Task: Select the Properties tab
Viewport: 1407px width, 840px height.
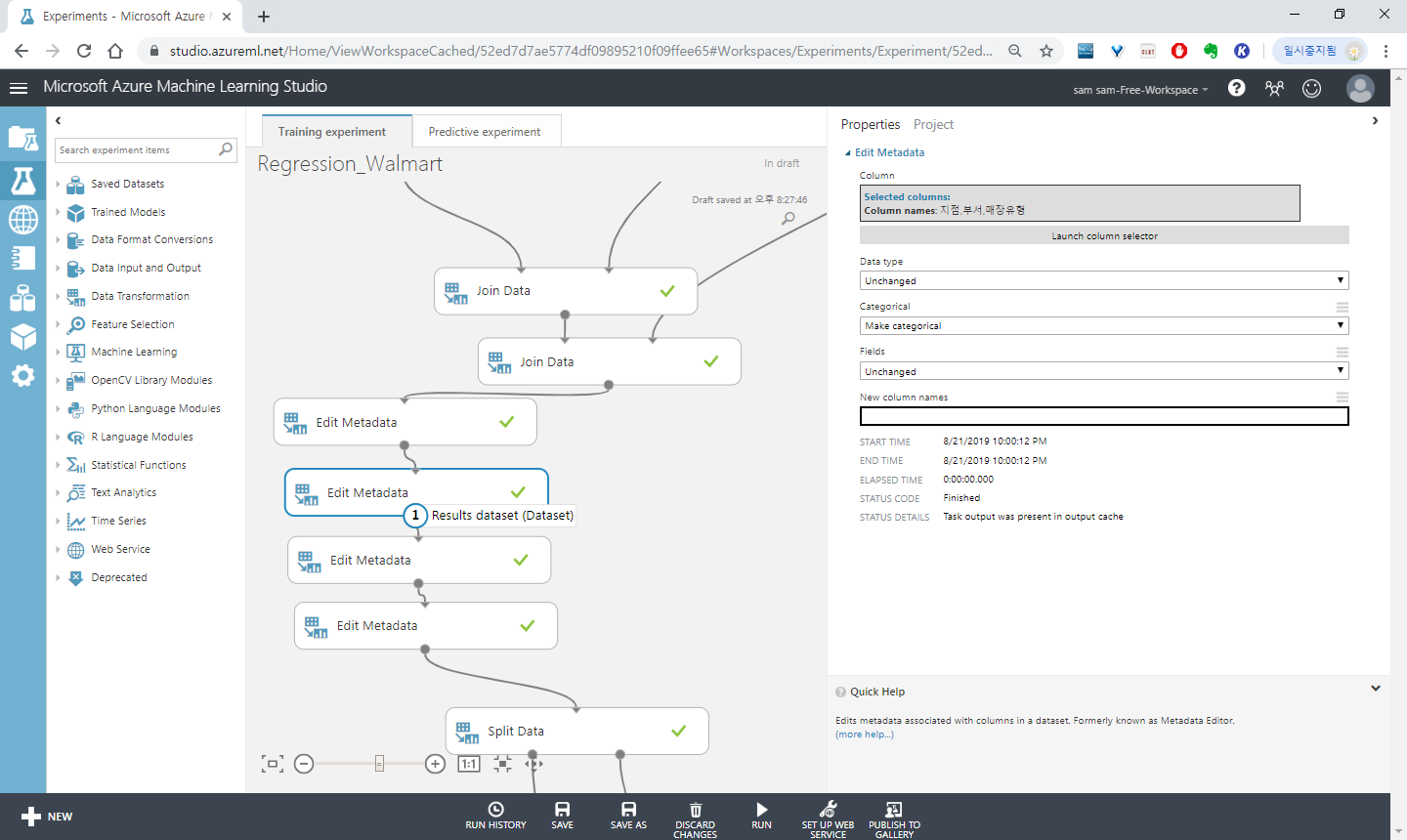Action: (x=871, y=124)
